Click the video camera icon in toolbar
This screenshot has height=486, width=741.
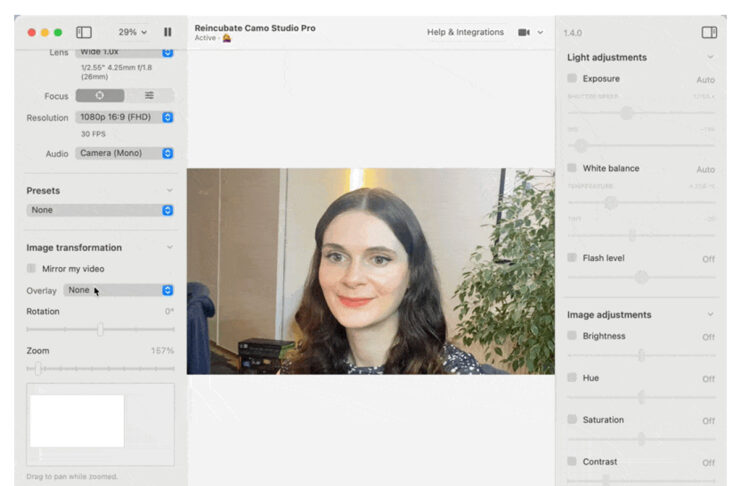[524, 32]
